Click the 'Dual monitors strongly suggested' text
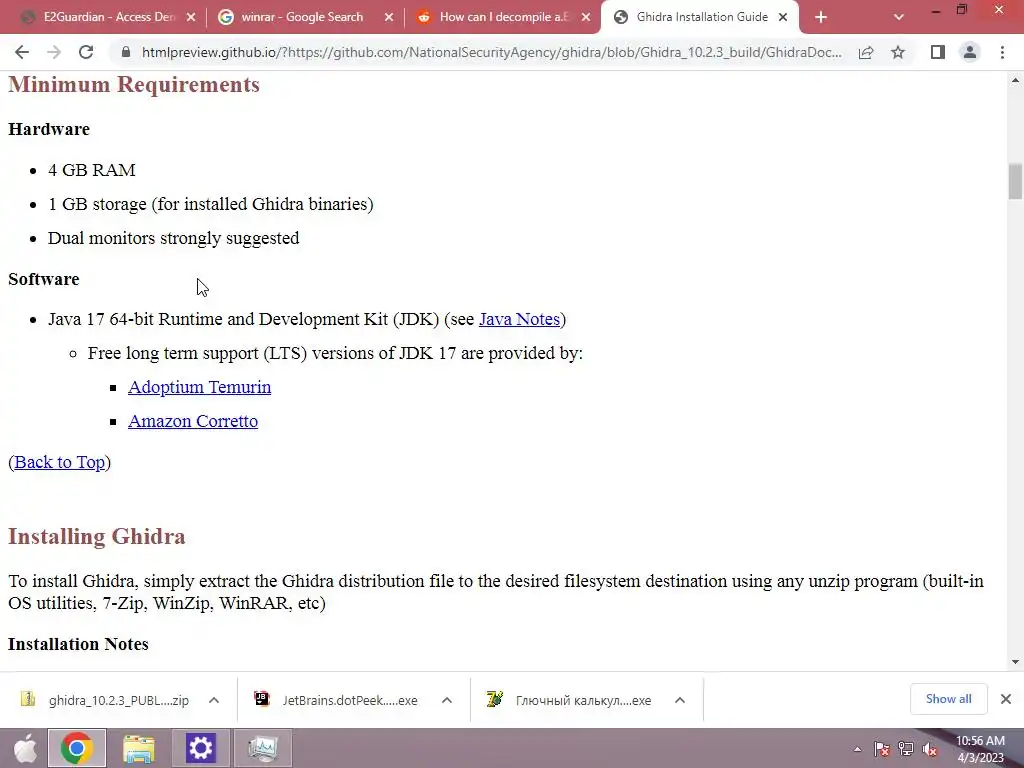This screenshot has height=768, width=1024. (174, 238)
